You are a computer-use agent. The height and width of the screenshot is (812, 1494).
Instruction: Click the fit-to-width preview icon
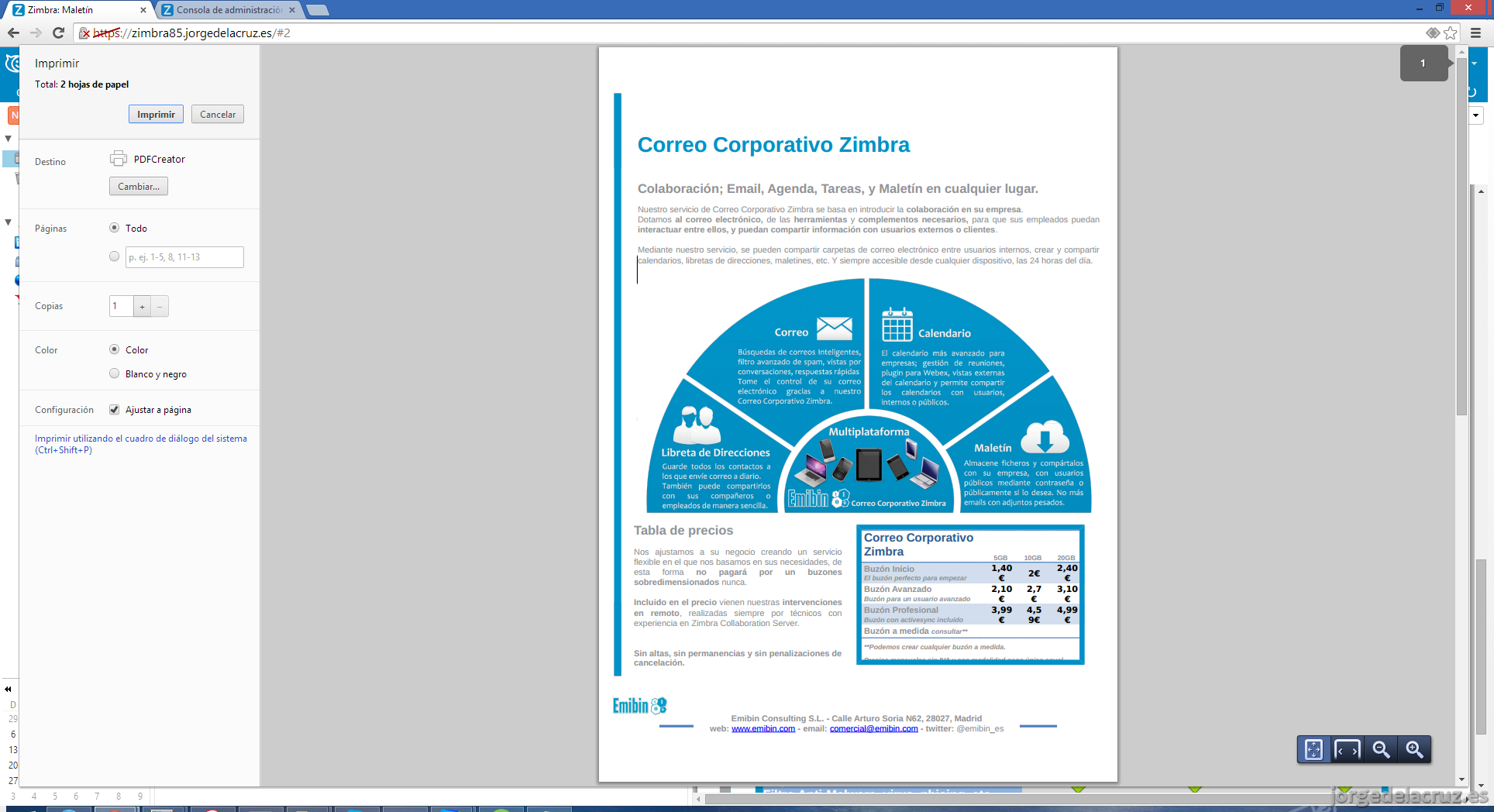pyautogui.click(x=1347, y=749)
